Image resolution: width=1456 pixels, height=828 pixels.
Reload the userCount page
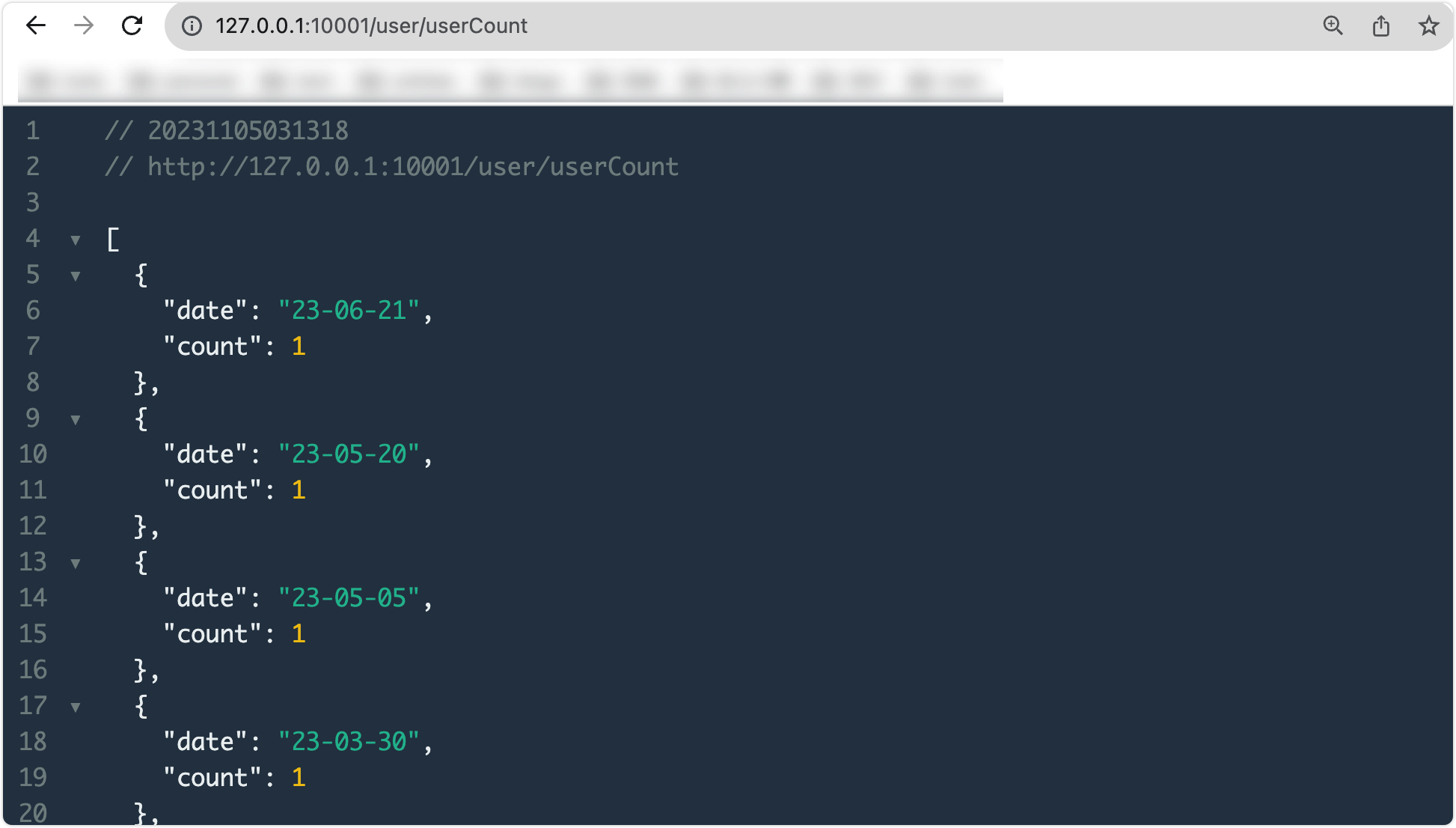[x=132, y=26]
